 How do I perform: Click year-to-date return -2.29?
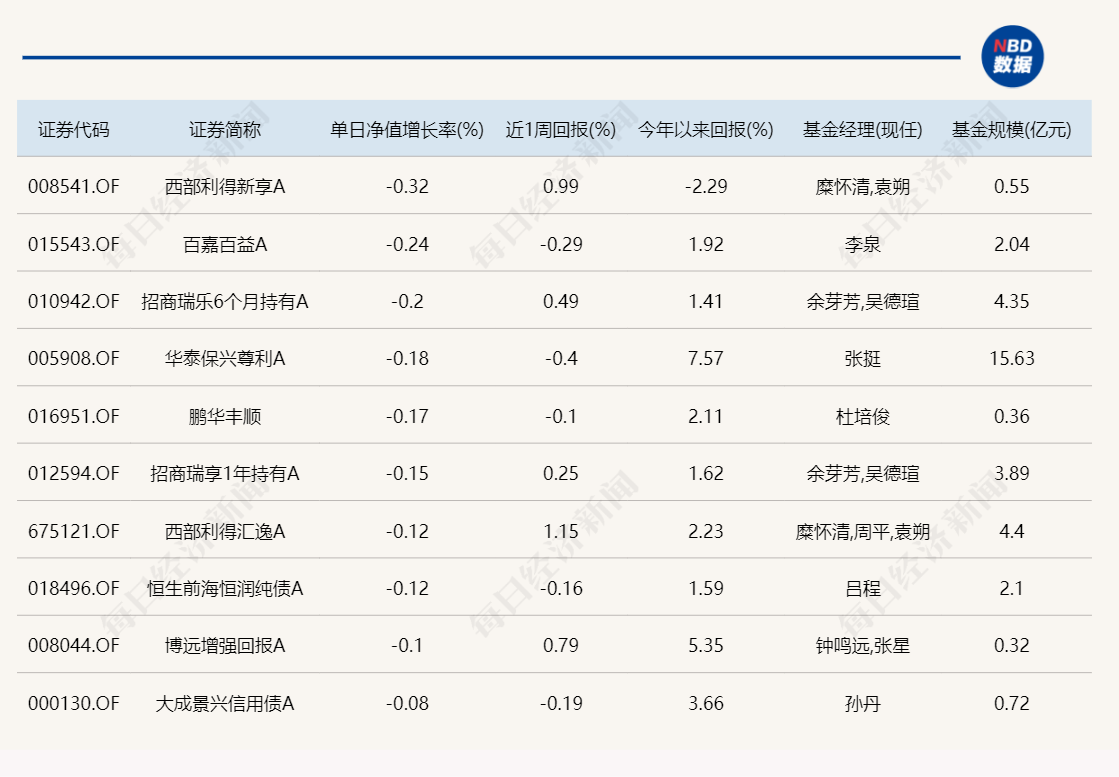[x=706, y=187]
